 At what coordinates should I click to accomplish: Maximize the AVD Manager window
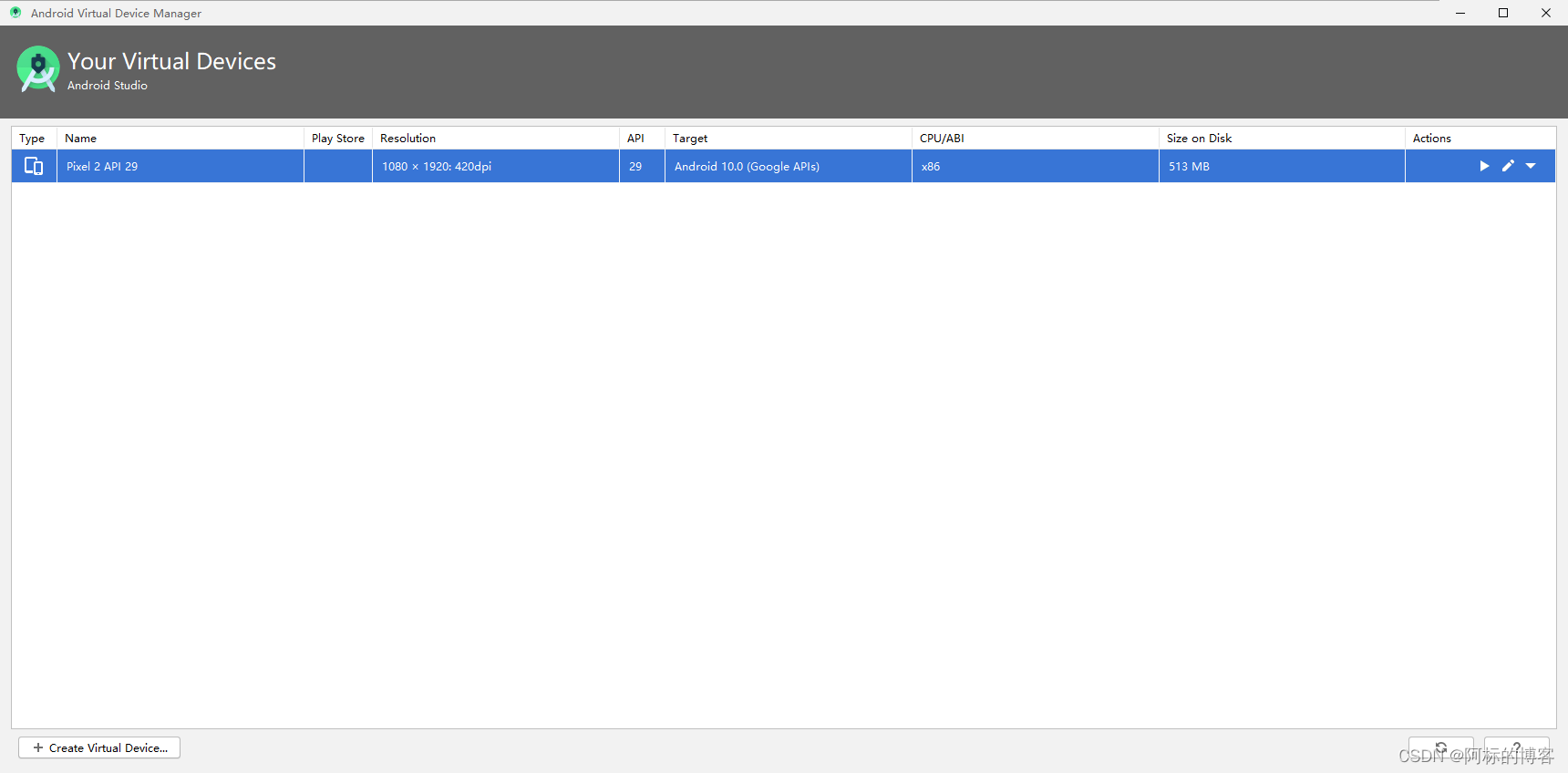tap(1503, 13)
